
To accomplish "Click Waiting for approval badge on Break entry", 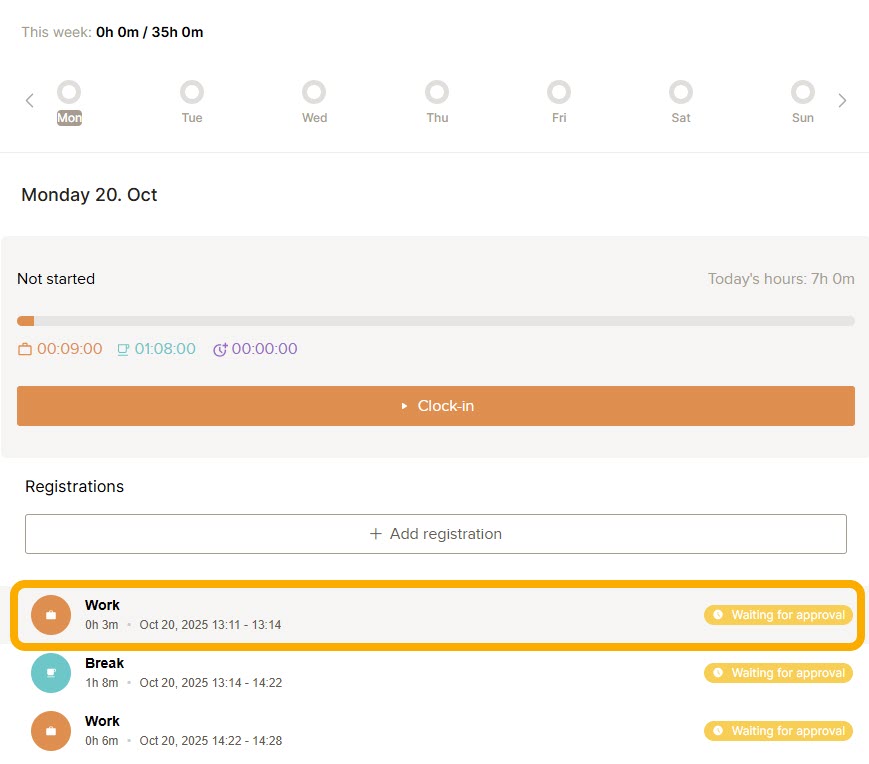I will 778,673.
